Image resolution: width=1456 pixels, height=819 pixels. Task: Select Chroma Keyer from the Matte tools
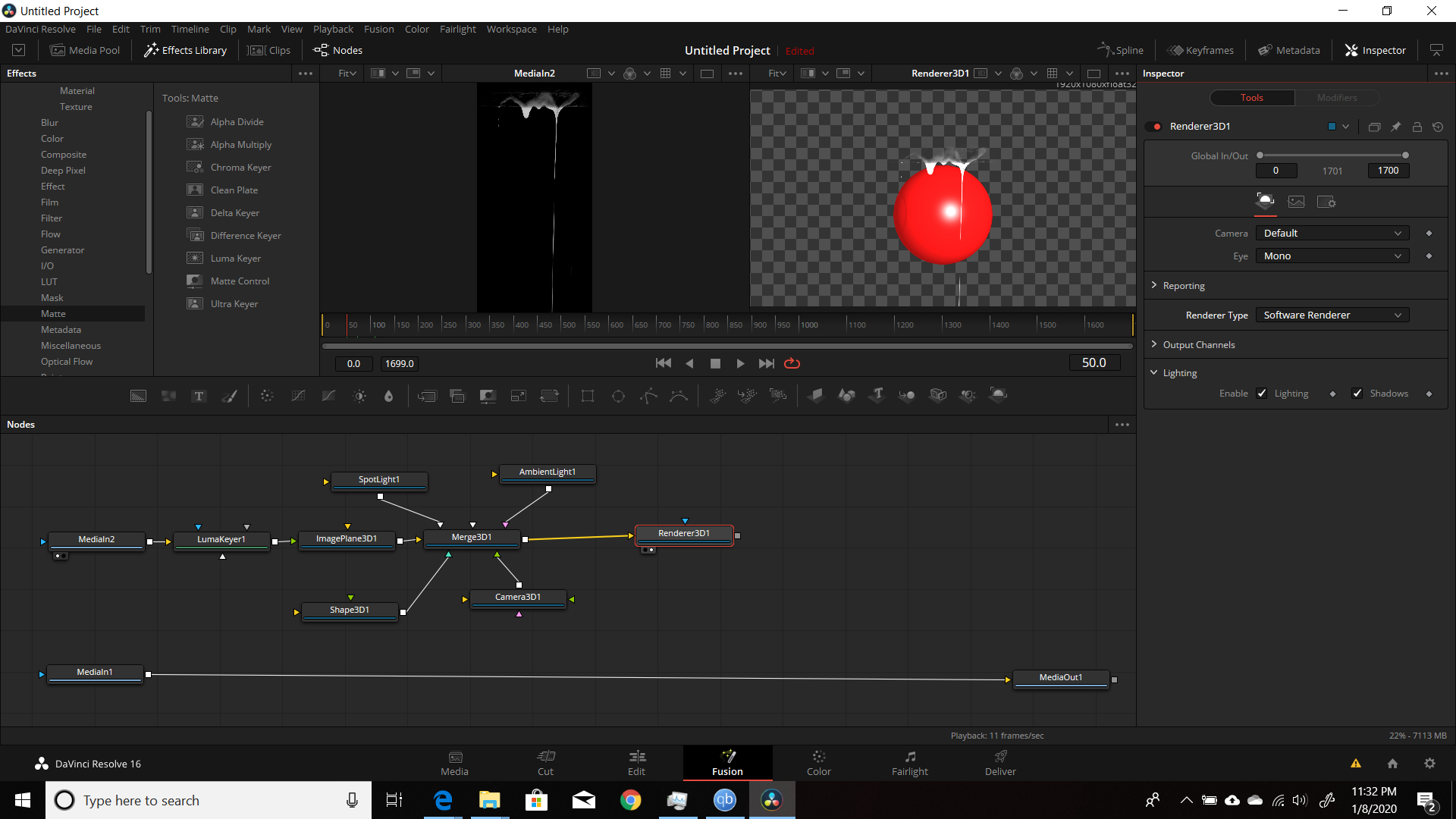click(x=240, y=167)
